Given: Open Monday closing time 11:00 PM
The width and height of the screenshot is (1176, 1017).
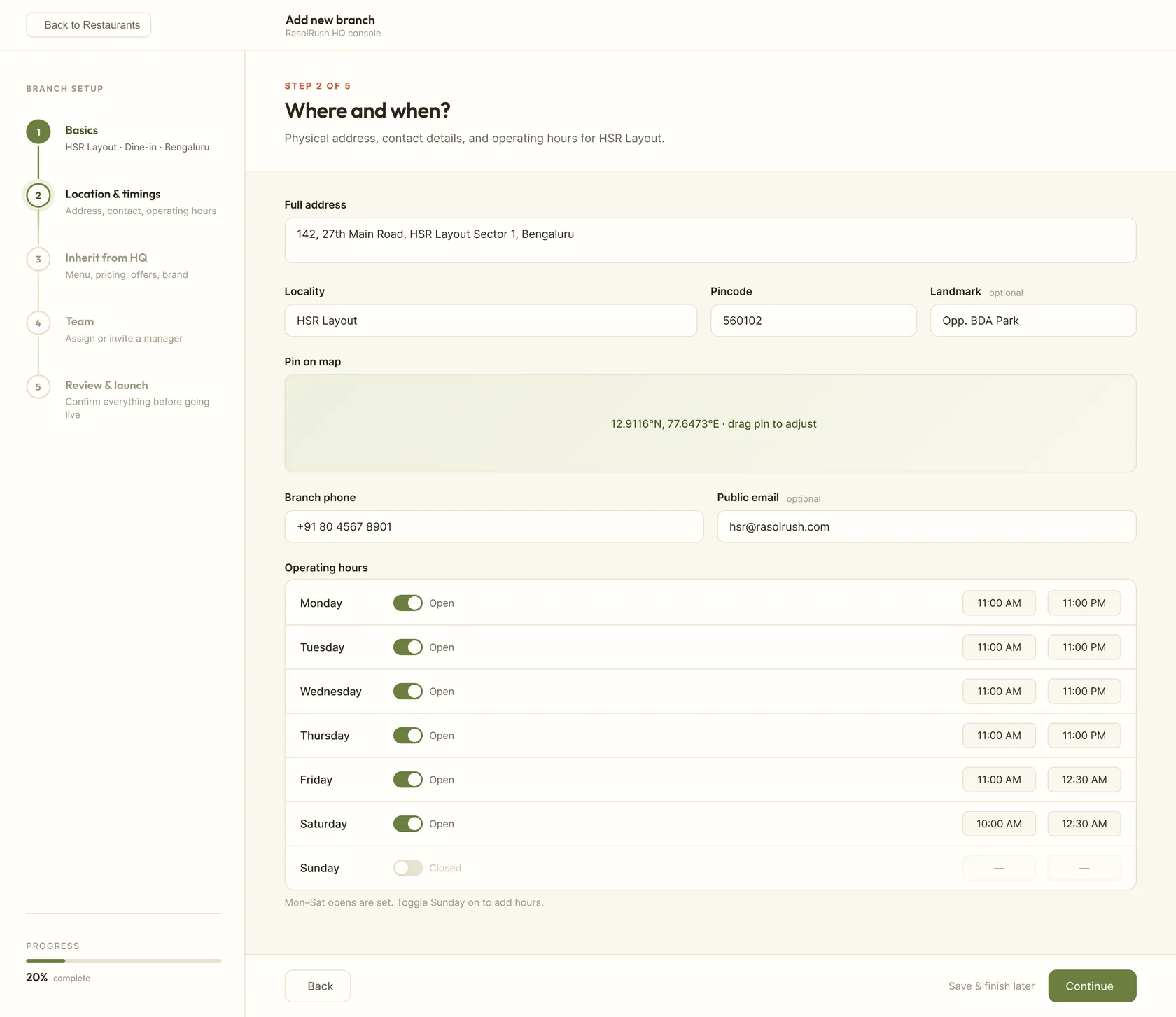Looking at the screenshot, I should click(x=1084, y=603).
